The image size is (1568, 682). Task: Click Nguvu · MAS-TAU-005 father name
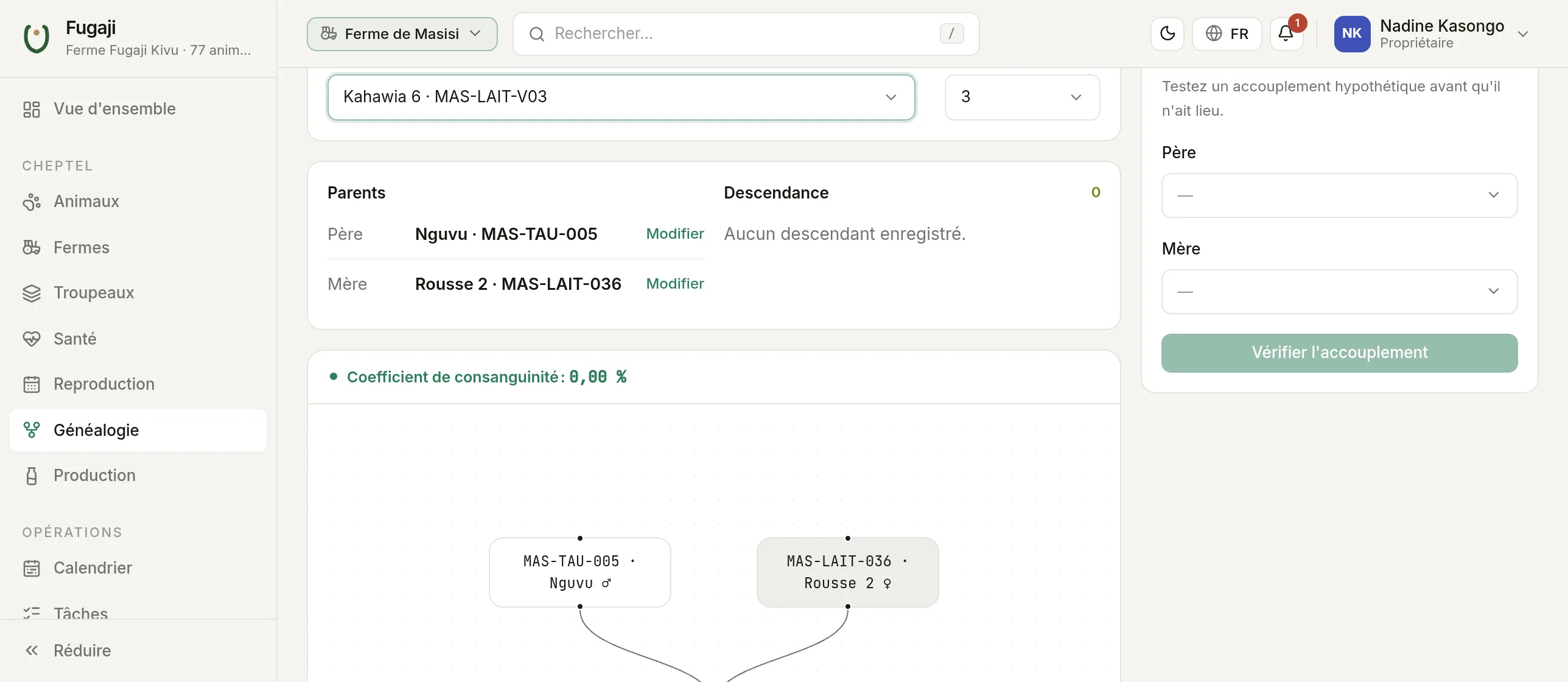(x=506, y=234)
